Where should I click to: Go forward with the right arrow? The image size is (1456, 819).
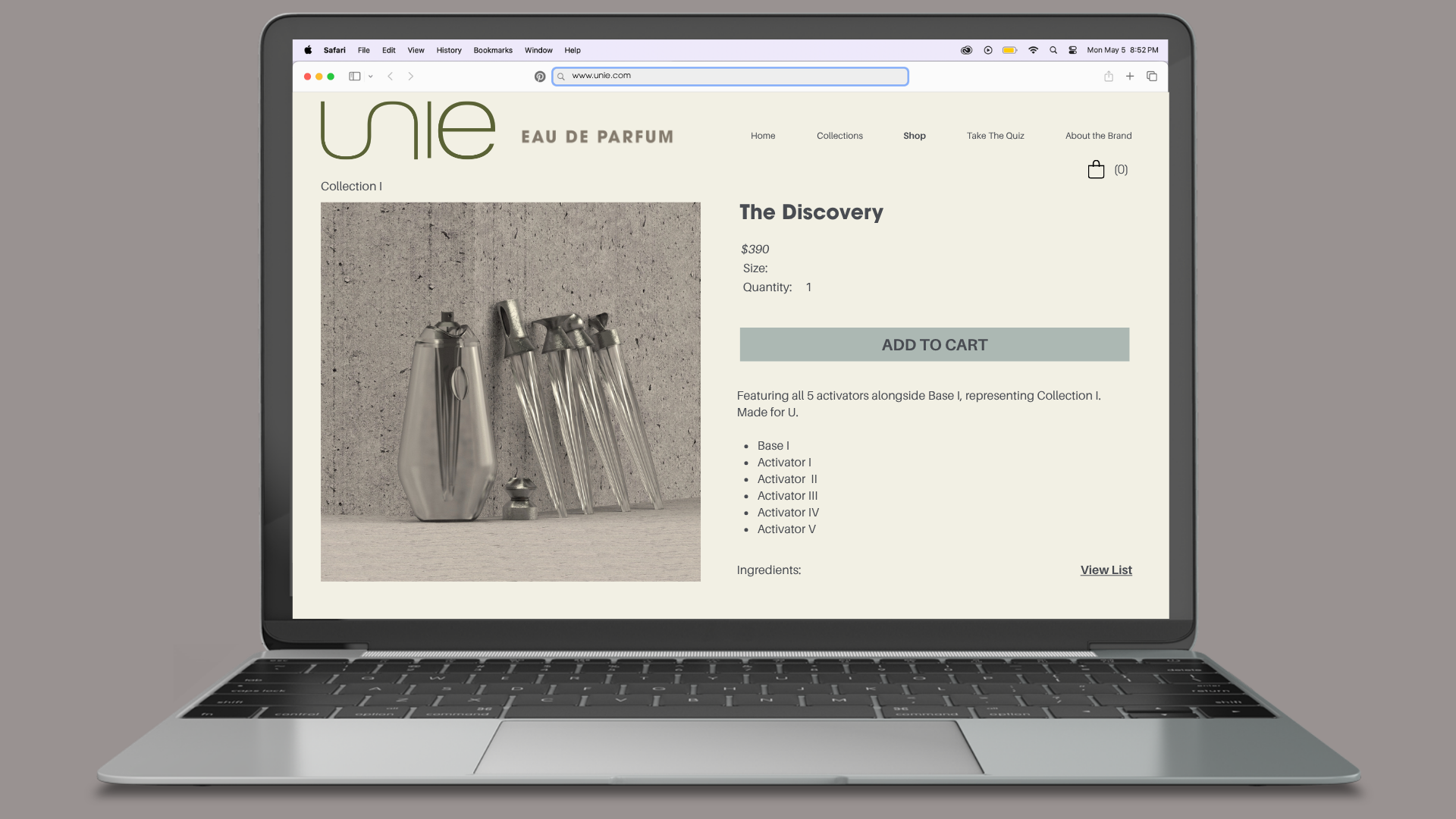[411, 76]
